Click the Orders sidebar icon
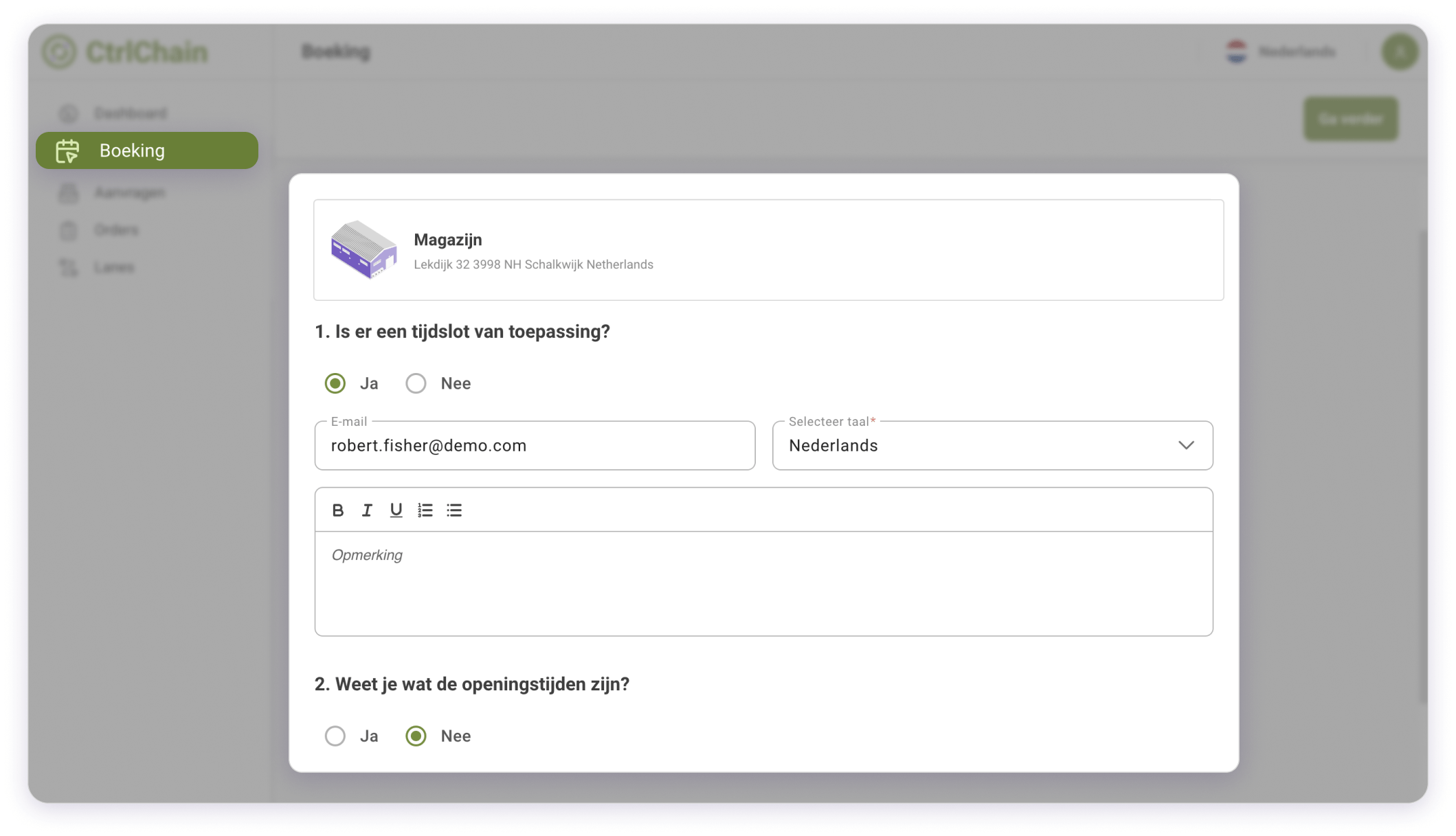This screenshot has width=1456, height=836. click(x=68, y=230)
